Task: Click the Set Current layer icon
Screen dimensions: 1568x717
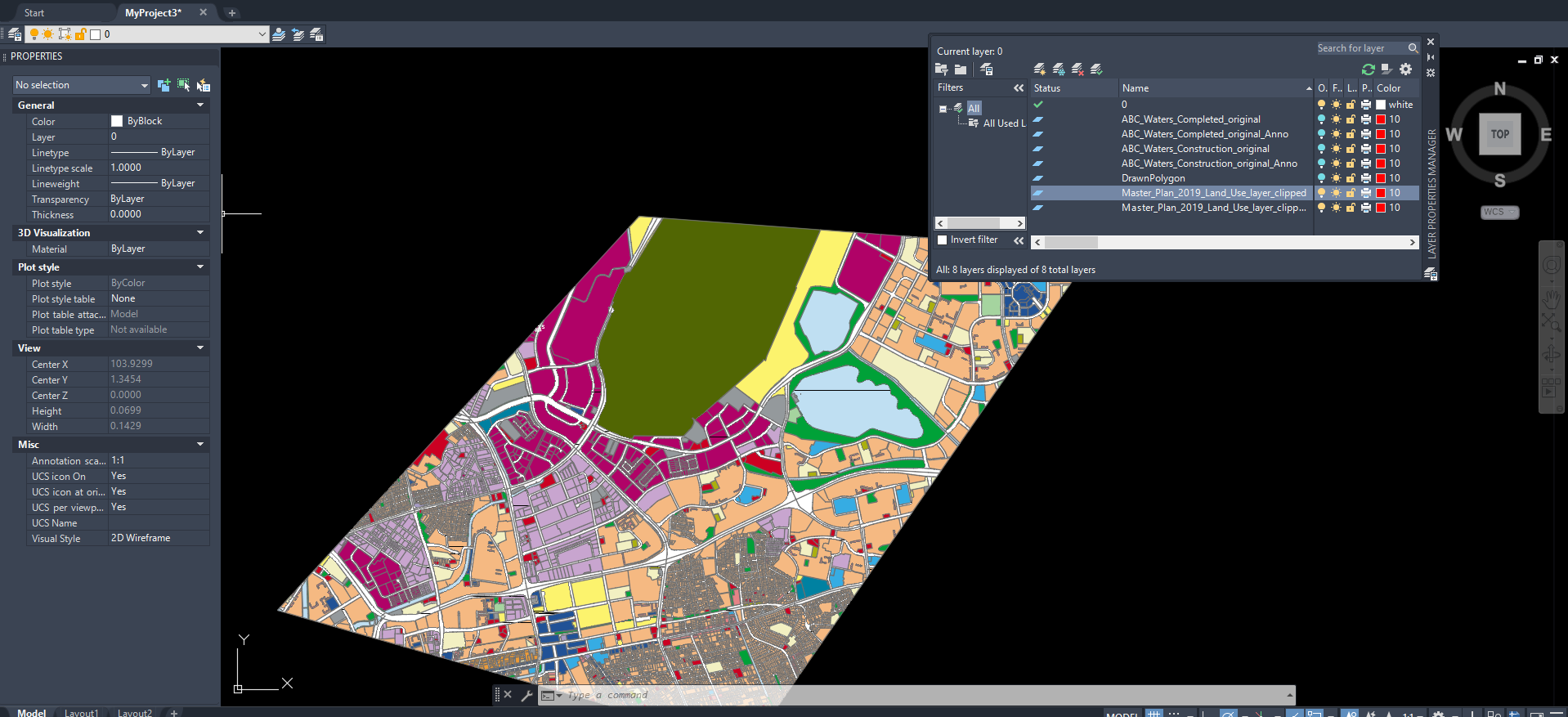Action: point(1096,69)
